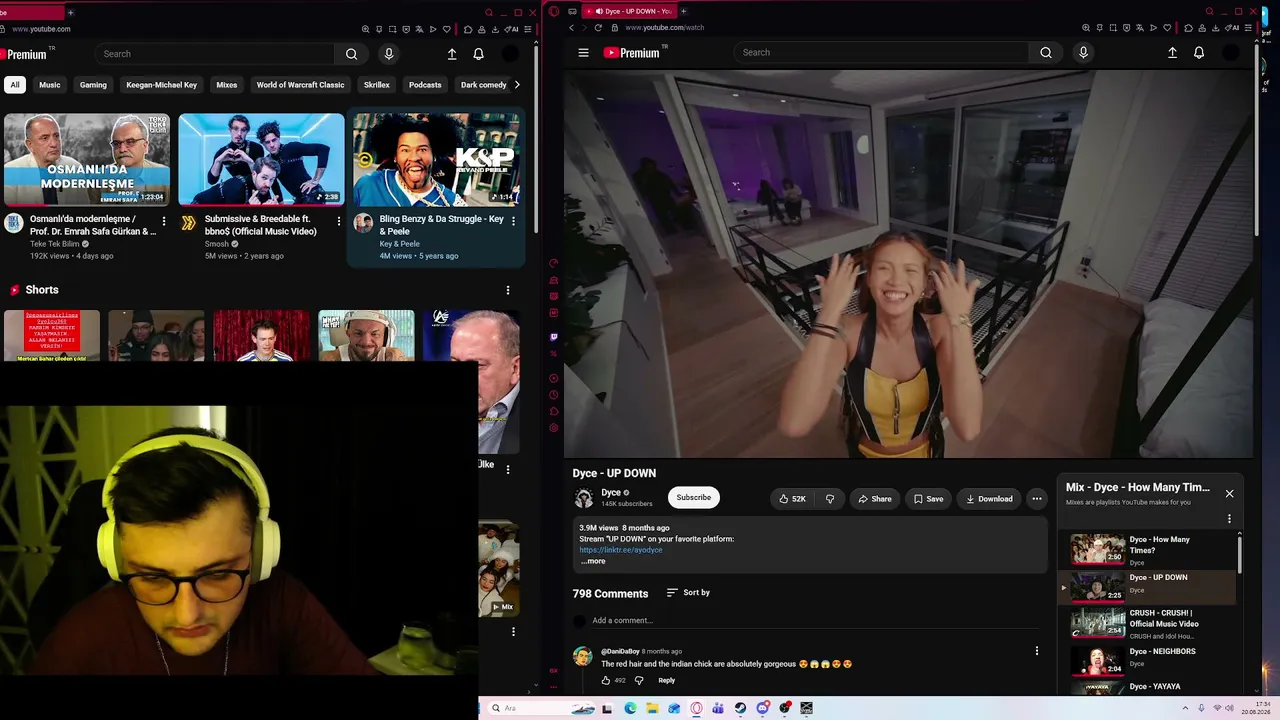Expand the video description with ...more
The image size is (1280, 720).
tap(593, 561)
